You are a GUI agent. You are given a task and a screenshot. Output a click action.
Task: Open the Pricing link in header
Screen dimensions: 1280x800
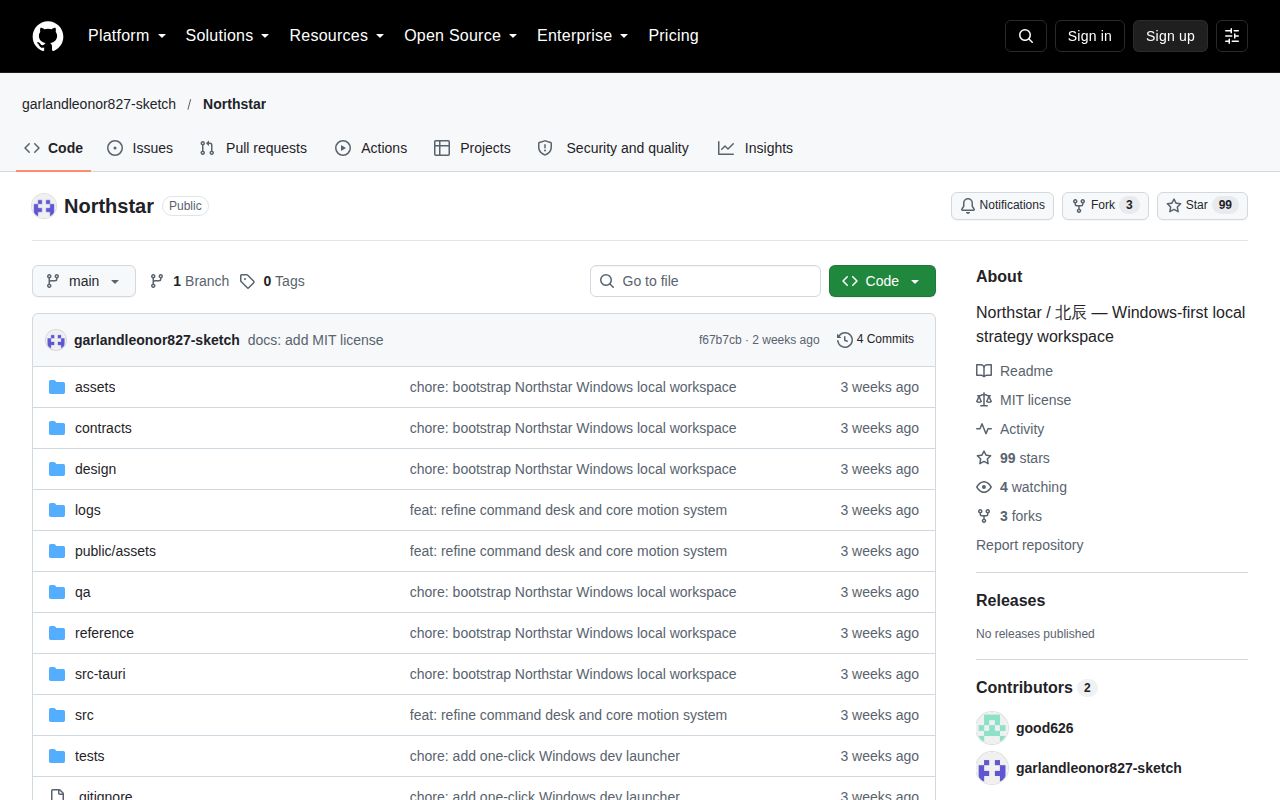pyautogui.click(x=673, y=36)
